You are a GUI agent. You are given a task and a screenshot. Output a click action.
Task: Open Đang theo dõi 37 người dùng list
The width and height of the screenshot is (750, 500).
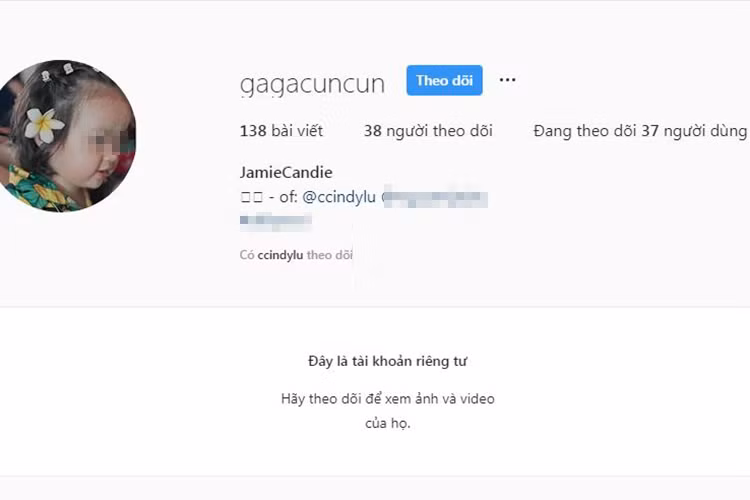(x=640, y=131)
